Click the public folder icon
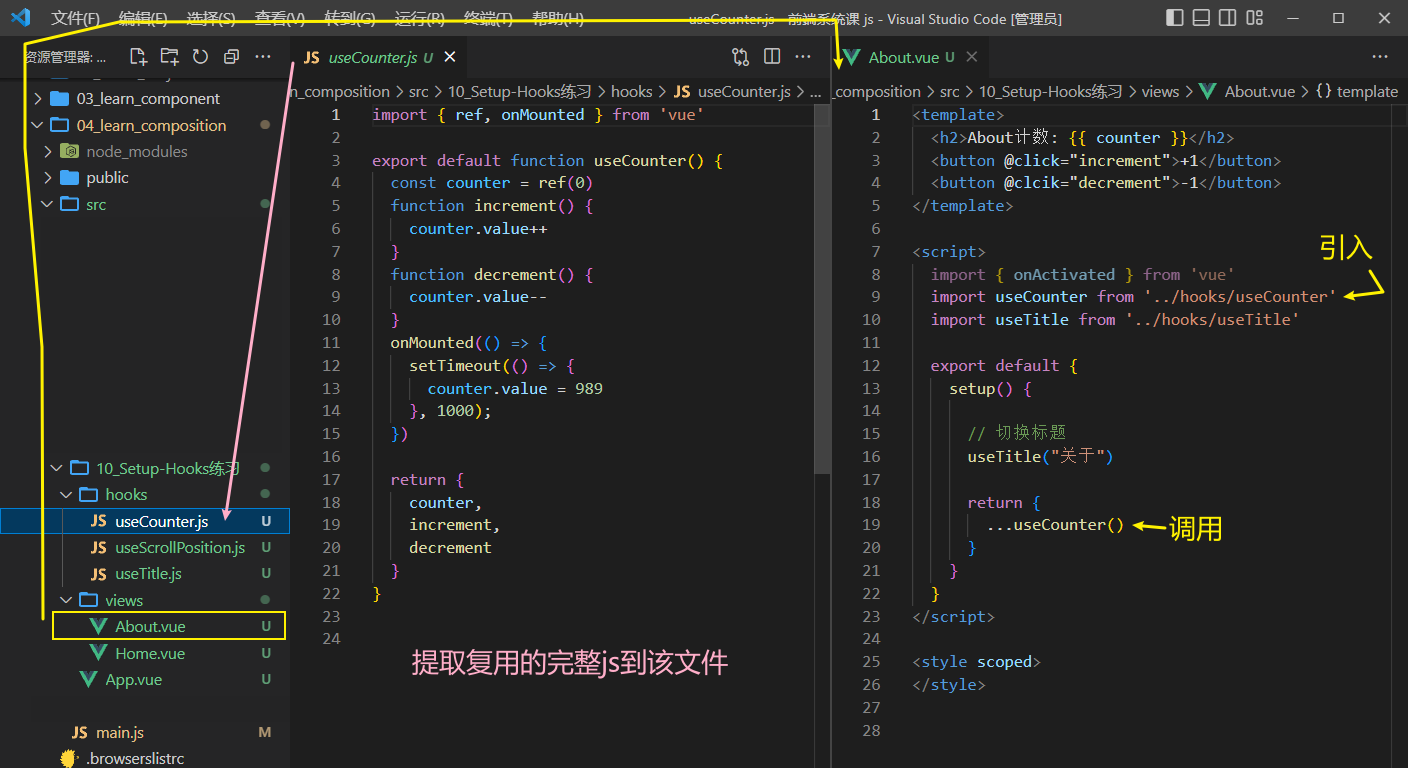Viewport: 1408px width, 768px height. tap(69, 178)
